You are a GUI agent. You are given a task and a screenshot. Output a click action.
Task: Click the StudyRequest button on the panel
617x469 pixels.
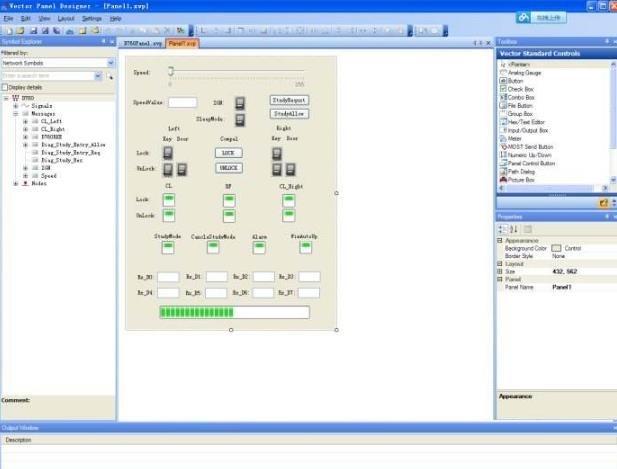(x=289, y=101)
